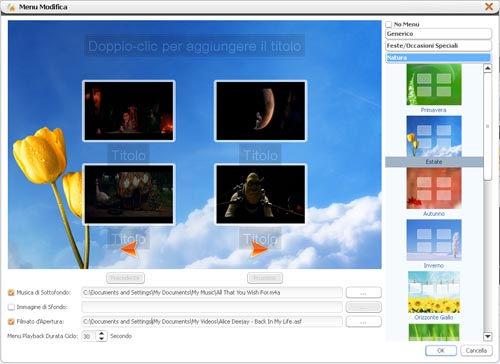Open the Natura template category
Viewport: 500px width, 364px height.
click(x=438, y=58)
